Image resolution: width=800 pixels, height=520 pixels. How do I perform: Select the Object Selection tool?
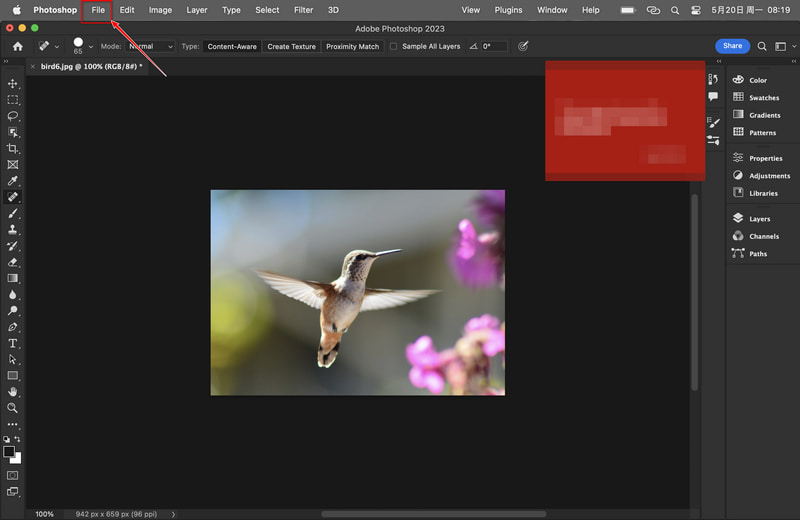[x=12, y=133]
